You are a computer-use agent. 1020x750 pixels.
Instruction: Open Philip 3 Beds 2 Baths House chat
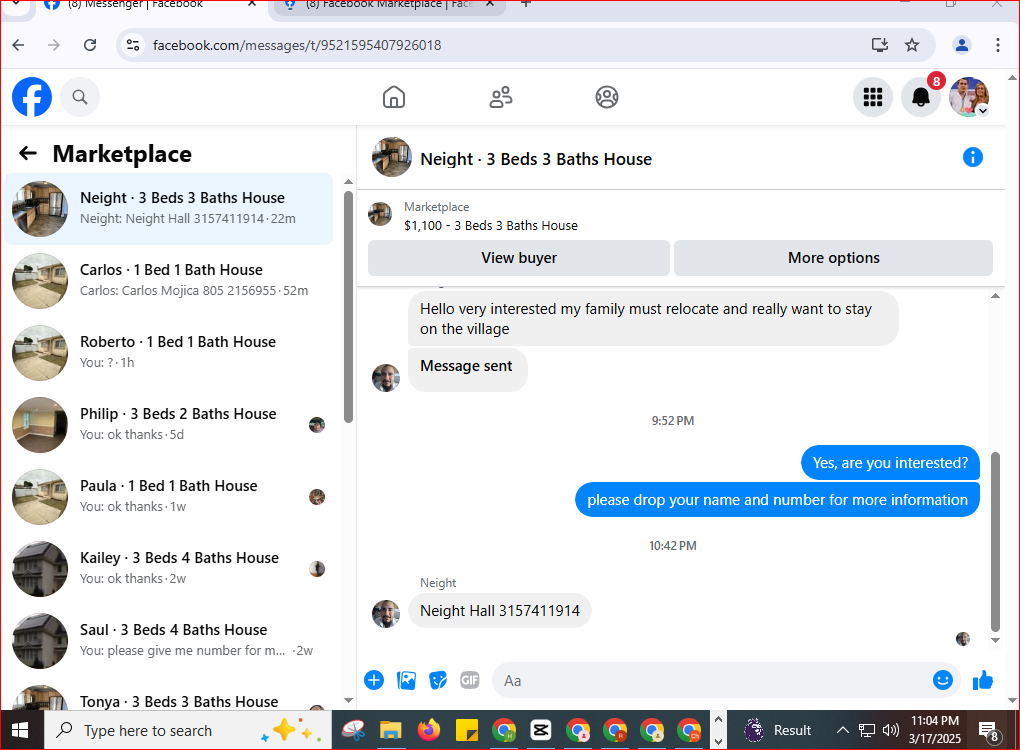(168, 425)
